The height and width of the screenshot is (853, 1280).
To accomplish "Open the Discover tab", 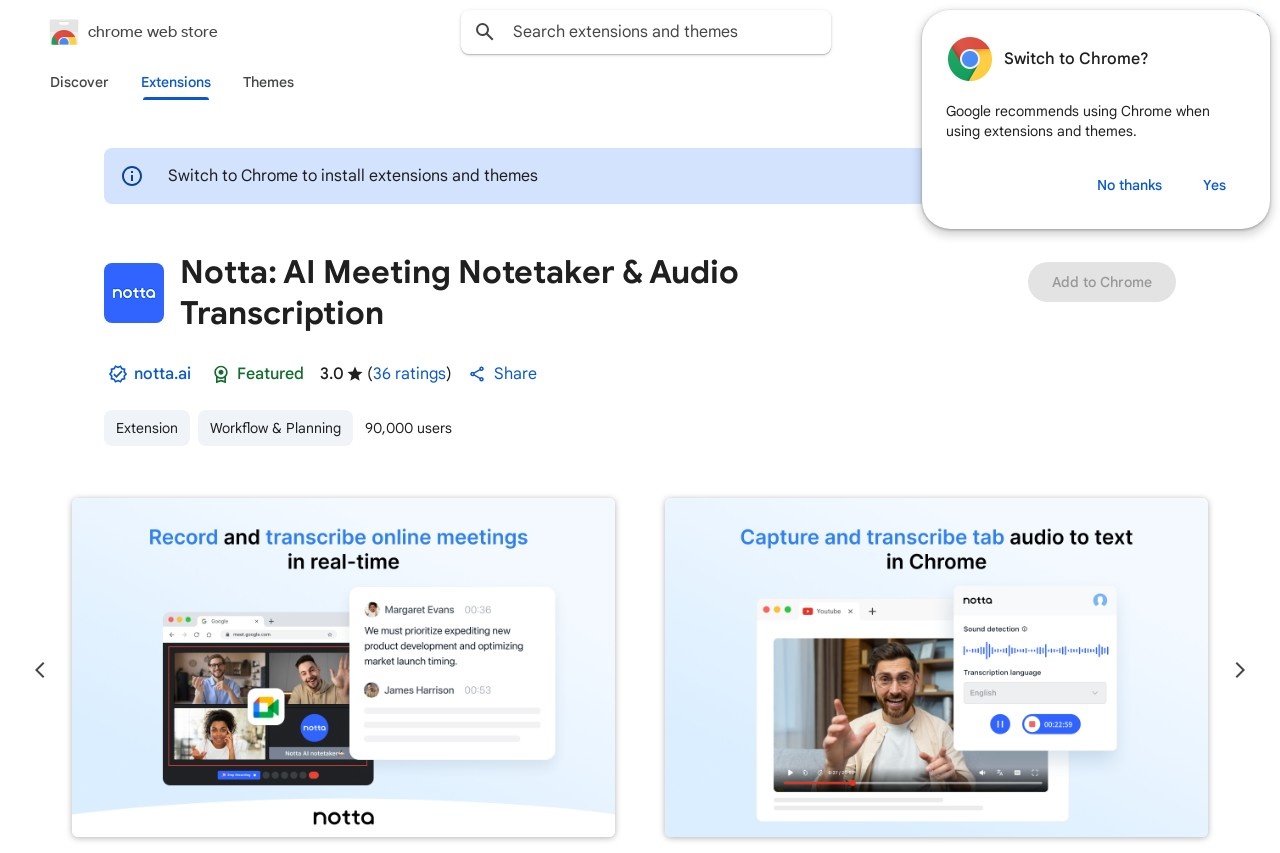I will click(79, 82).
